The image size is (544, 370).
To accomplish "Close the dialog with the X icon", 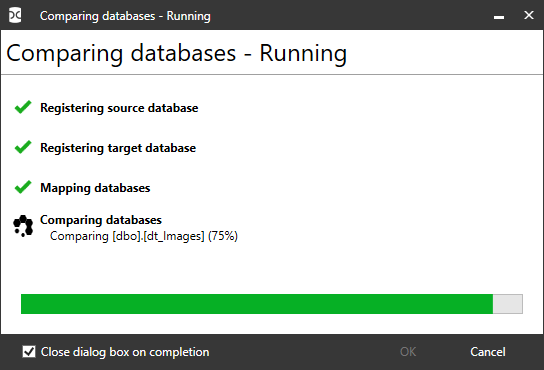I will pyautogui.click(x=529, y=15).
